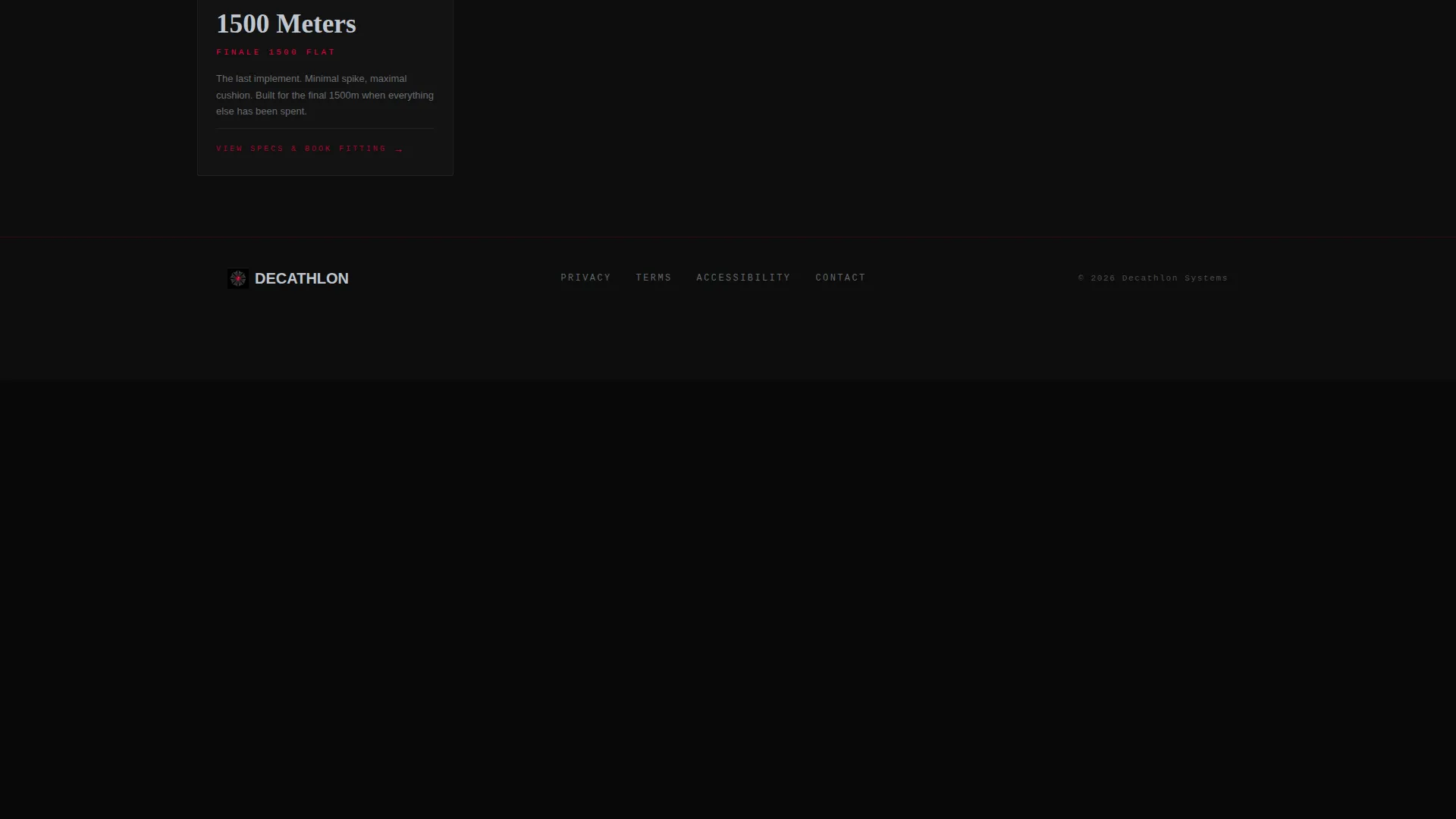This screenshot has width=1456, height=819.
Task: Open the Contact footer link
Action: pos(840,278)
